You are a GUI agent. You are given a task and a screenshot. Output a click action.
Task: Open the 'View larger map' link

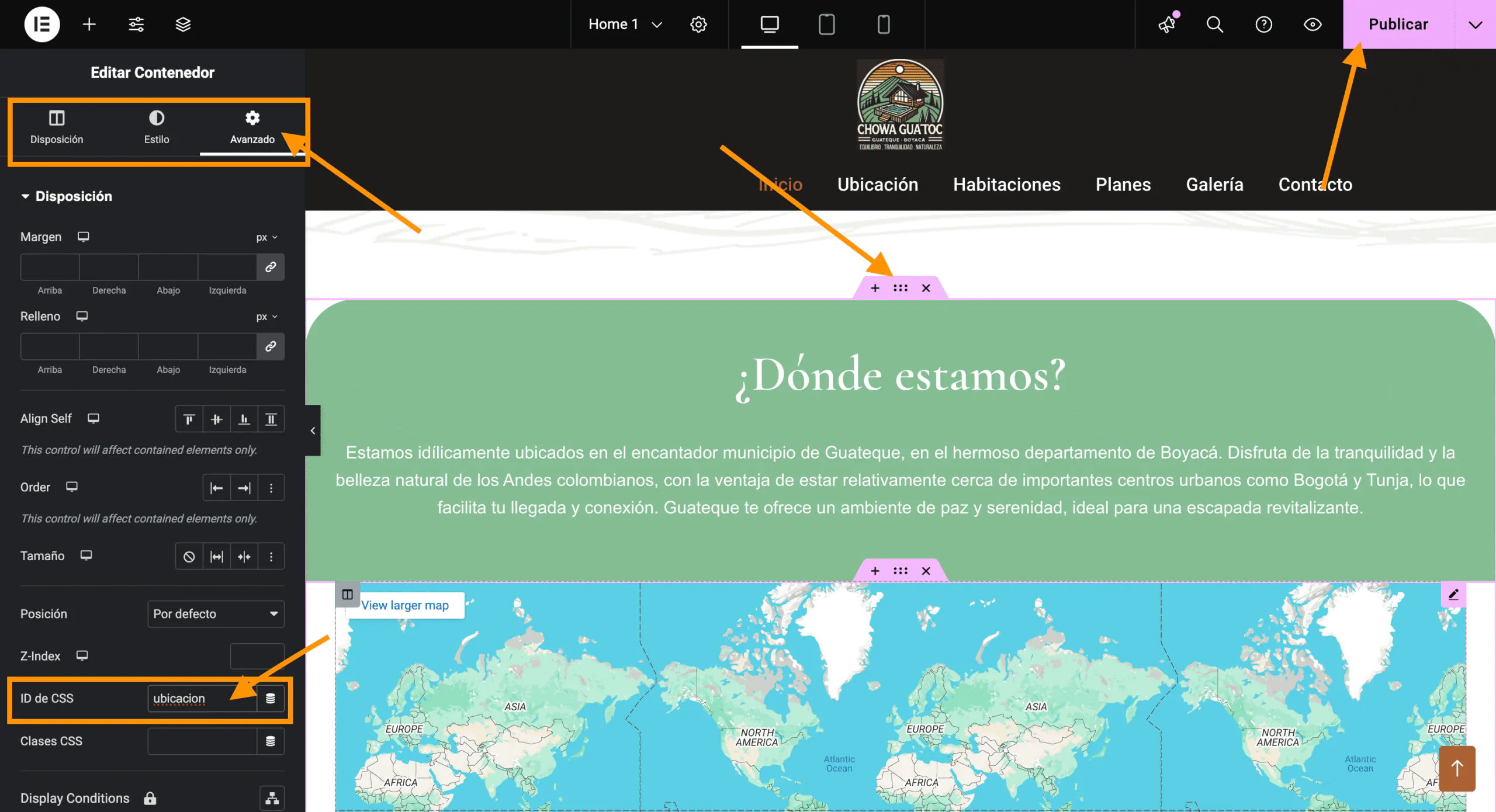404,605
